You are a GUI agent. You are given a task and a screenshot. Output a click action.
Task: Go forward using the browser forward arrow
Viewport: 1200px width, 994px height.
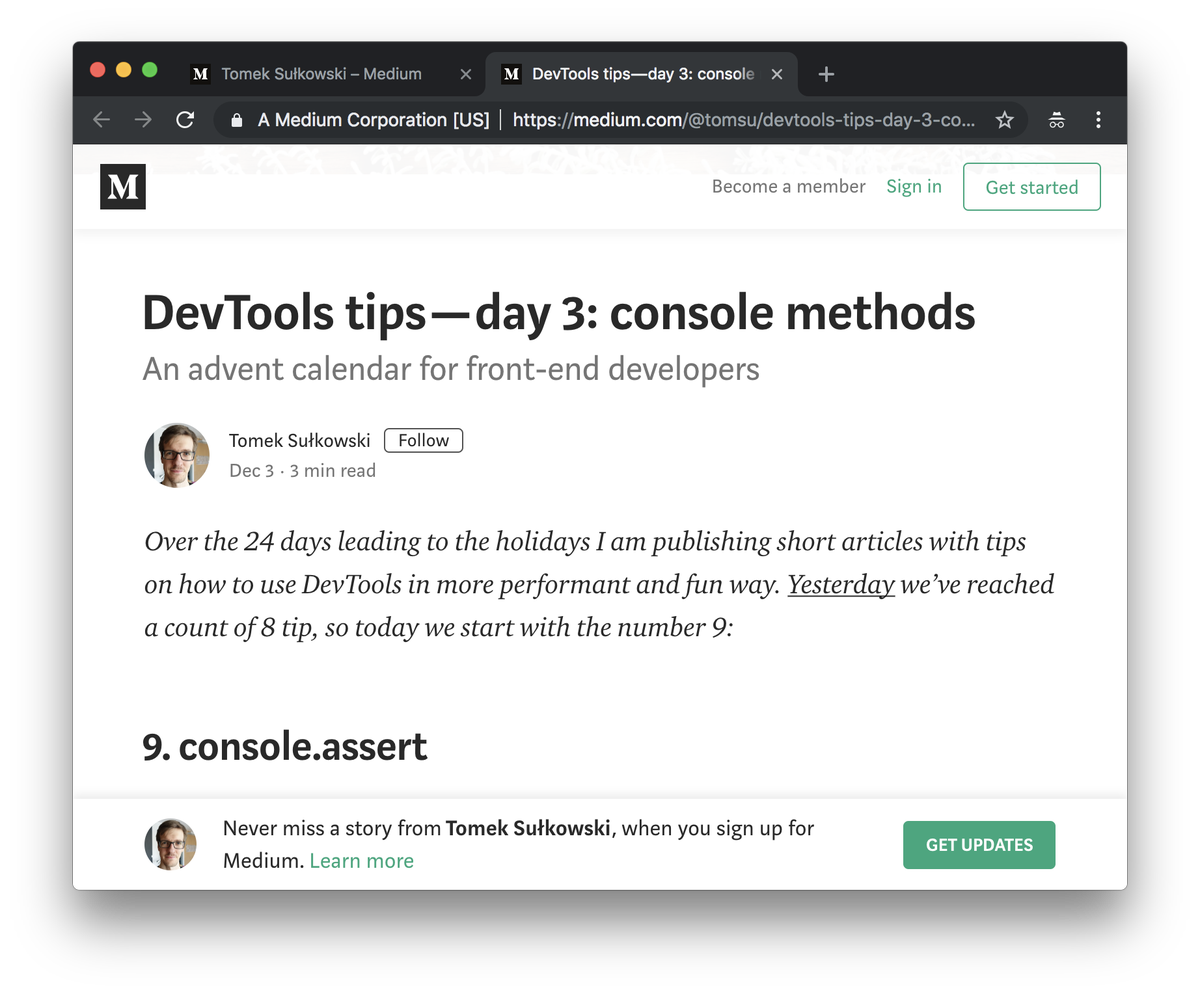143,120
